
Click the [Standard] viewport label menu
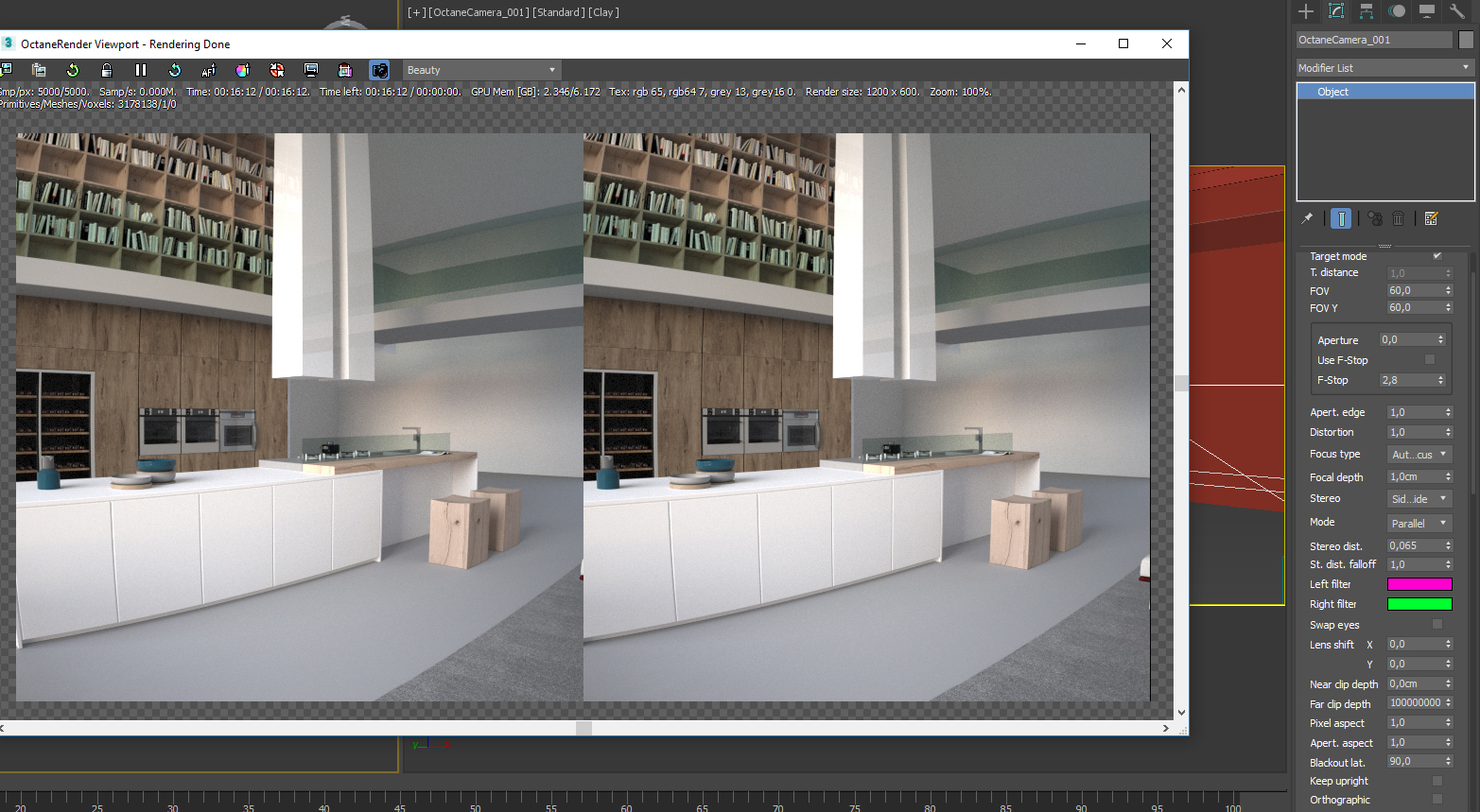[558, 12]
